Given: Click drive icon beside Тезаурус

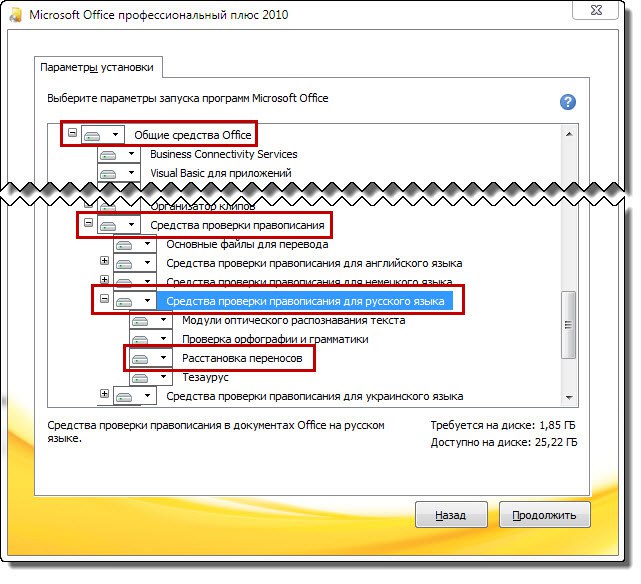Looking at the screenshot, I should coord(141,377).
